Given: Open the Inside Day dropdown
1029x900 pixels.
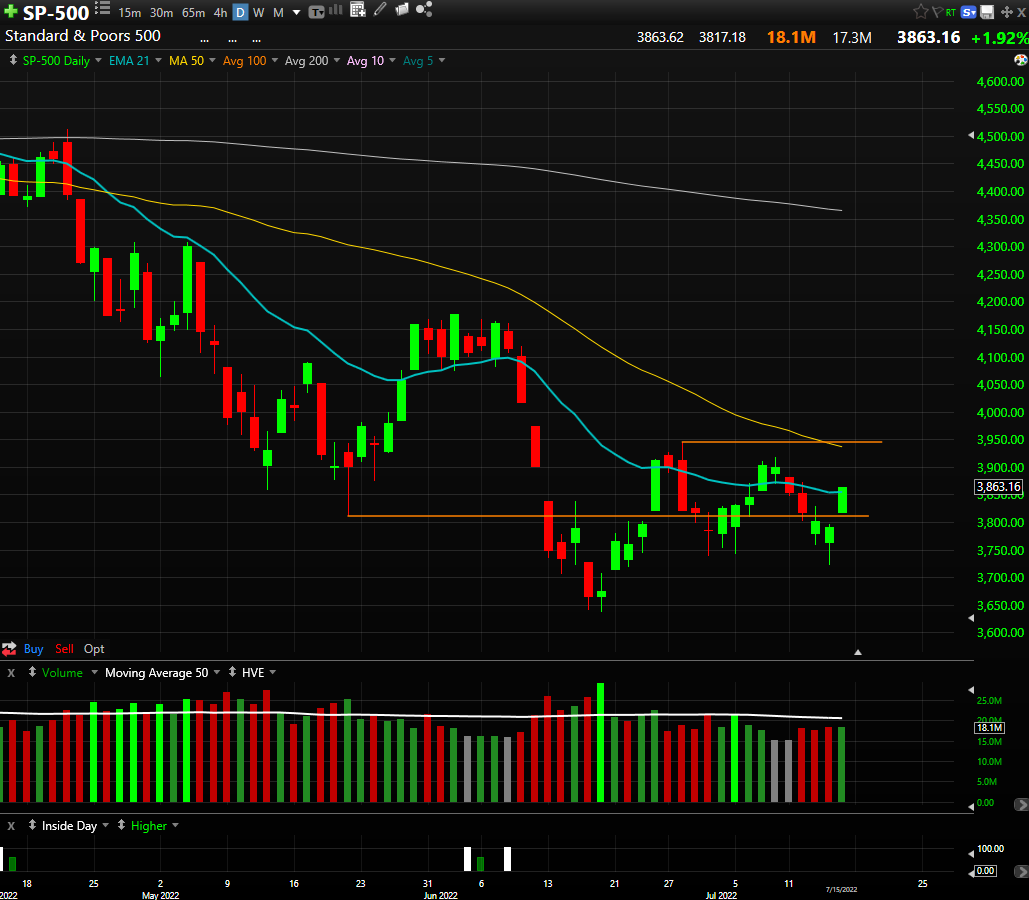Looking at the screenshot, I should click(x=105, y=825).
